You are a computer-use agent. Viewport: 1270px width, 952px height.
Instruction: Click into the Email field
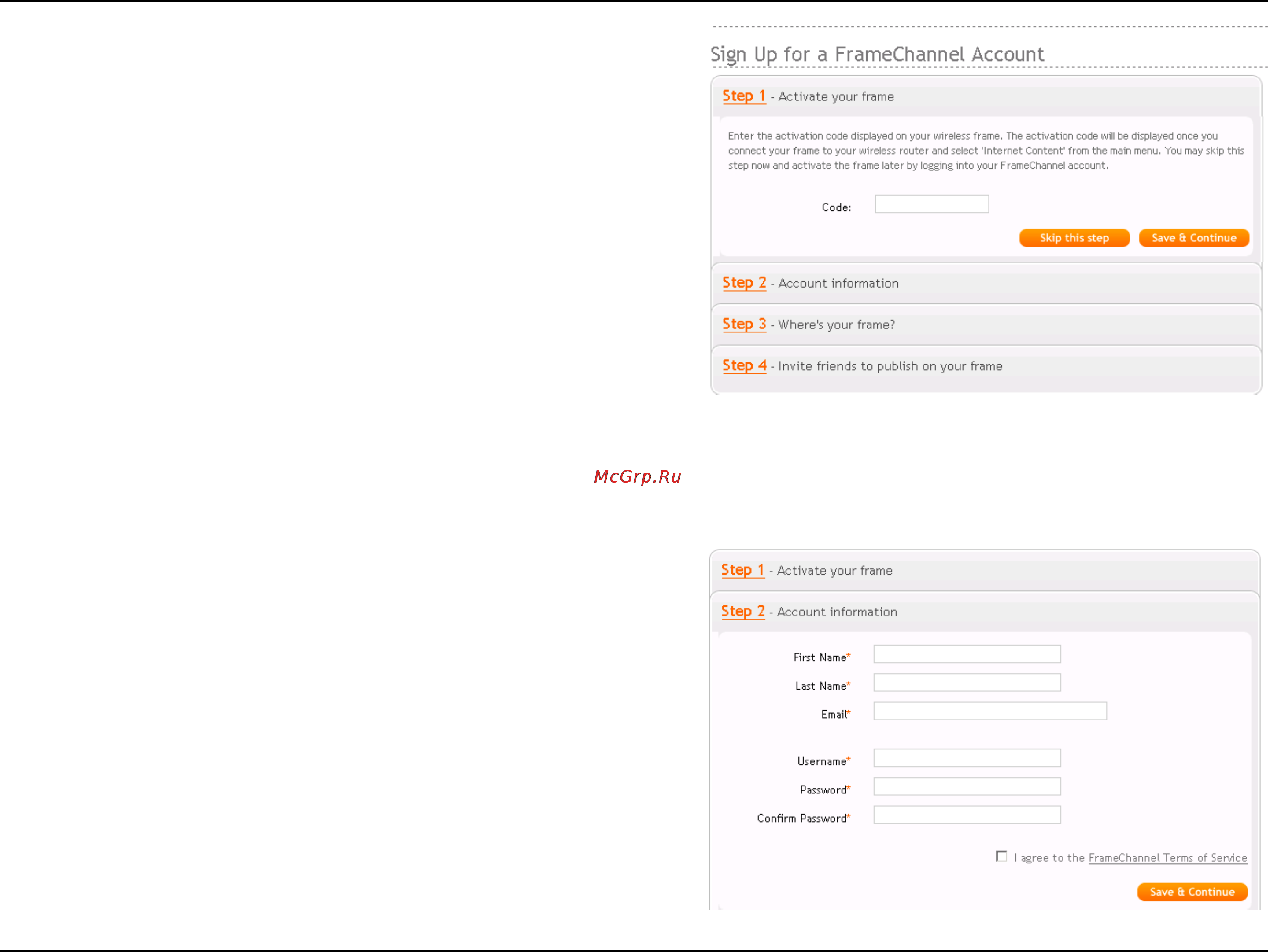pos(990,711)
